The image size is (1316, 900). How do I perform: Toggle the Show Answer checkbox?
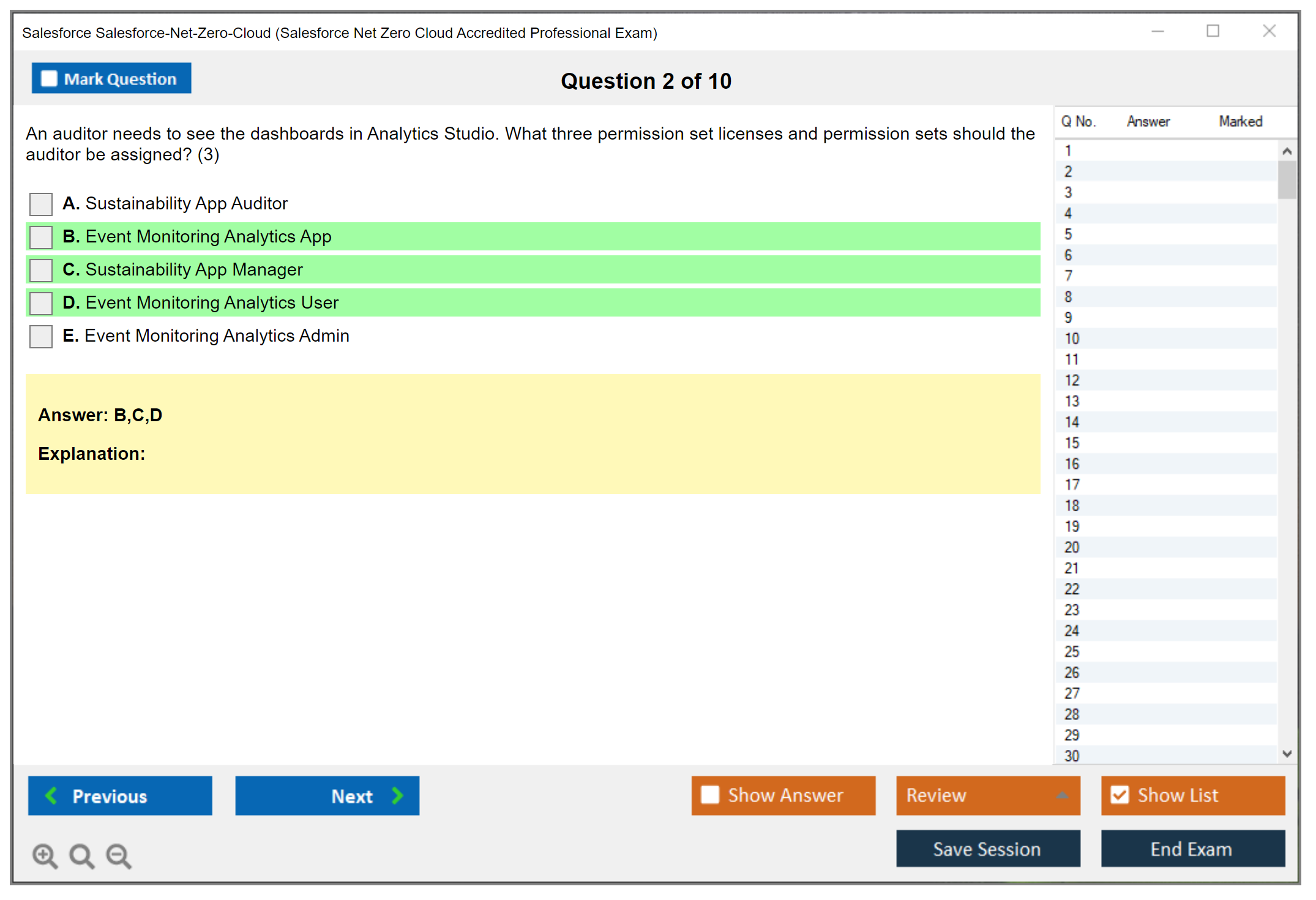(710, 795)
